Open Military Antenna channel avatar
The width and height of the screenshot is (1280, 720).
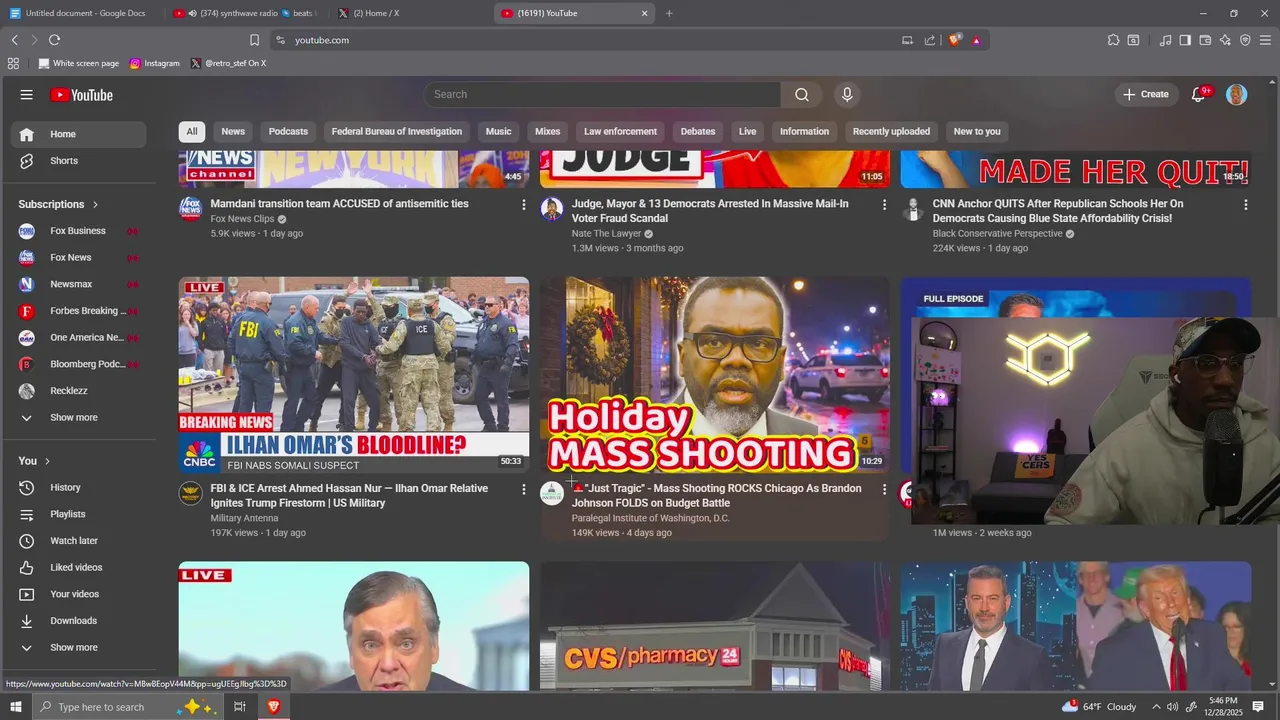tap(191, 493)
